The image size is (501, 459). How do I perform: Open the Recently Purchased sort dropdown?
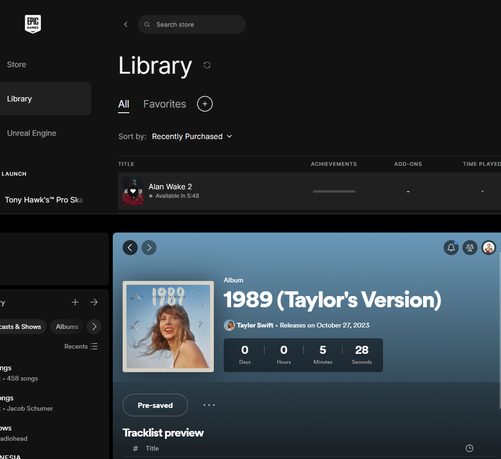(x=192, y=136)
